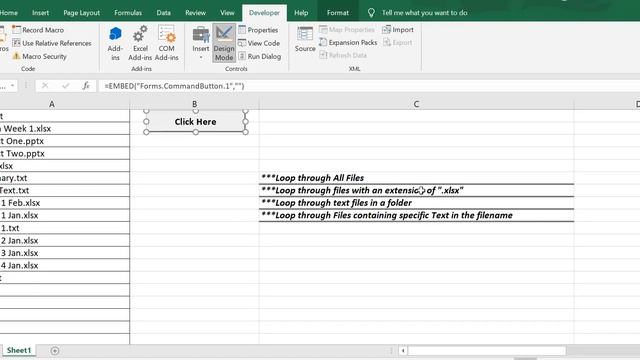Switch to the Insert tab
Viewport: 640px width, 360px height.
(x=40, y=13)
